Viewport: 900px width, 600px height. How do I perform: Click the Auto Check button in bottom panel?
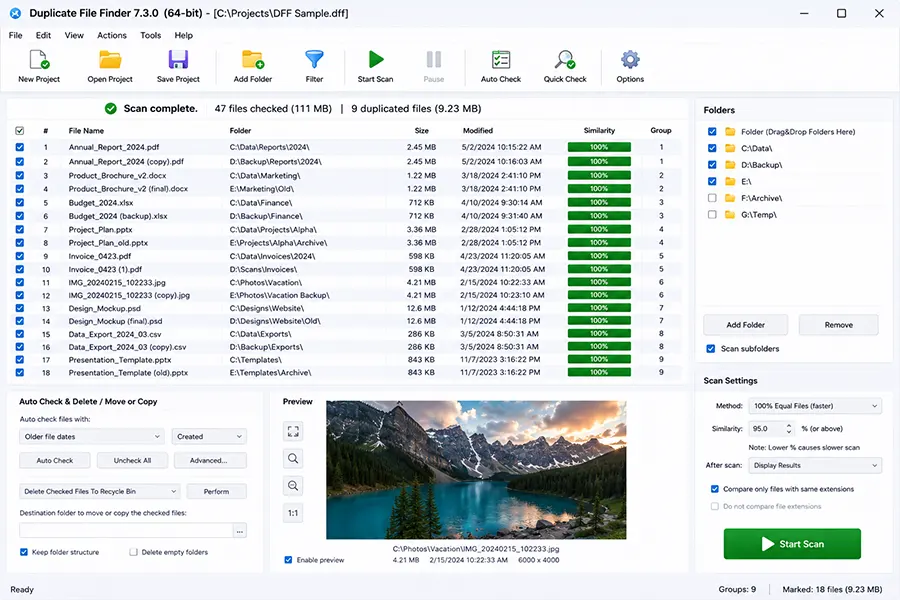point(55,460)
